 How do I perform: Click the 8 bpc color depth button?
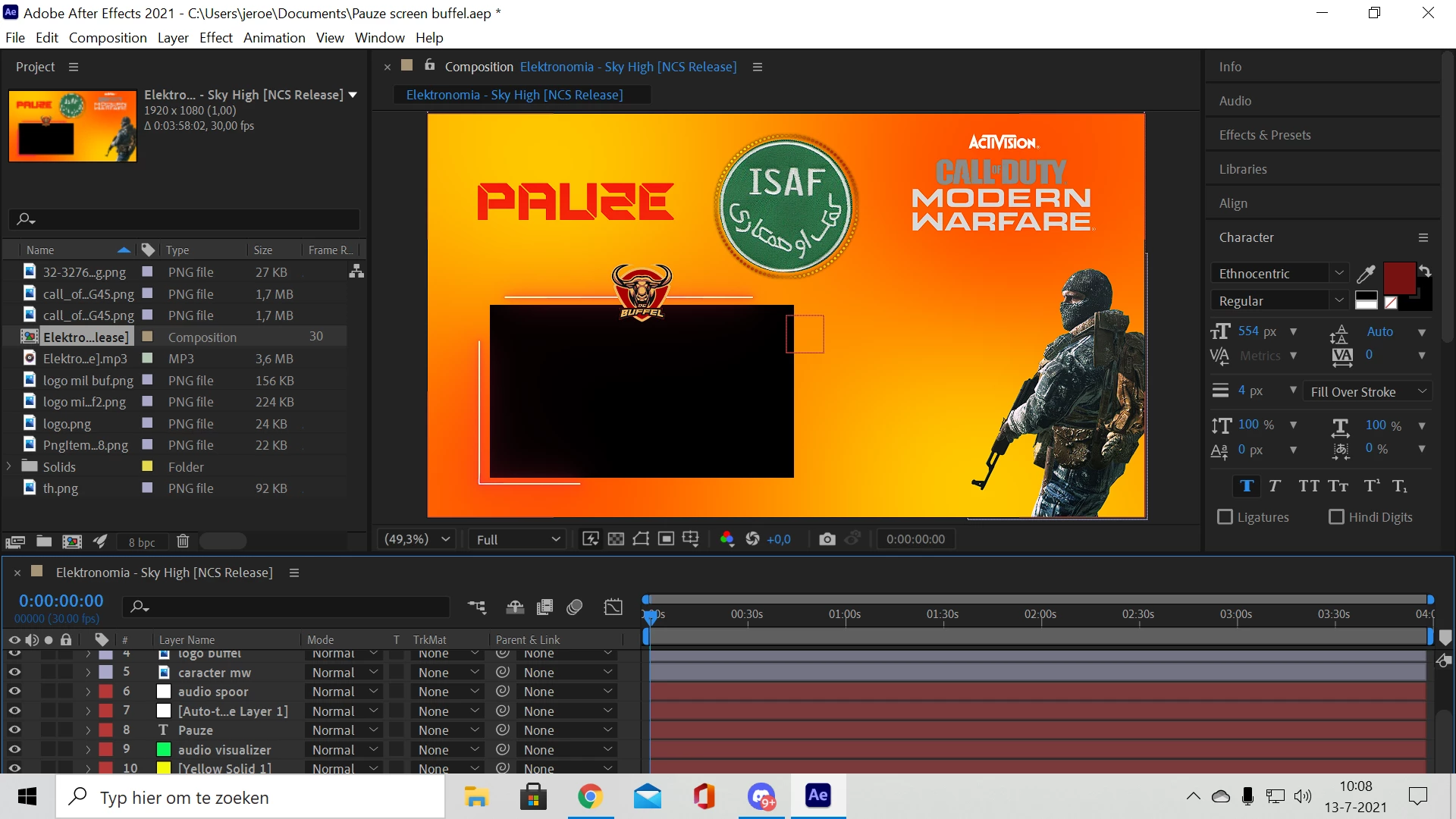point(142,542)
